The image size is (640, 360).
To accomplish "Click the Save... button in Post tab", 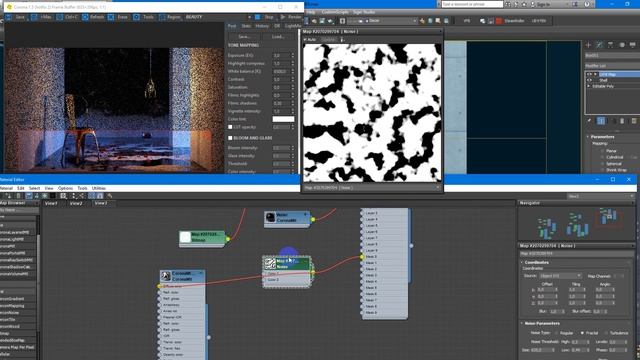I will (x=244, y=37).
